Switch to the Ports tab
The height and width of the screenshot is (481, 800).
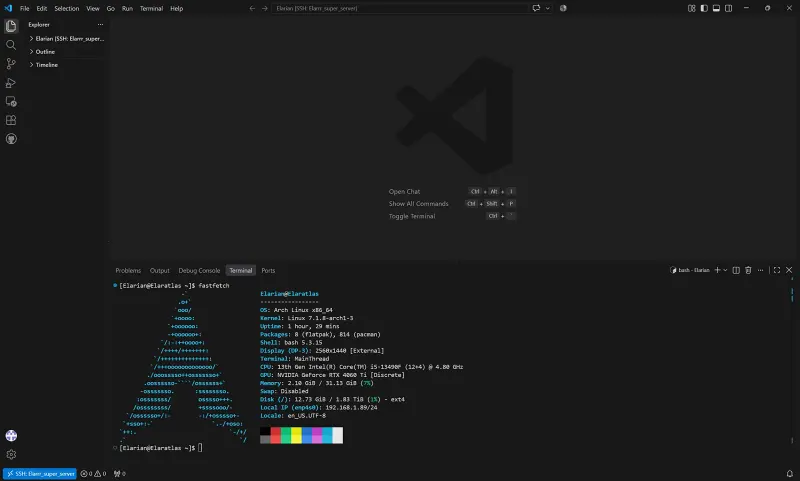[x=268, y=270]
